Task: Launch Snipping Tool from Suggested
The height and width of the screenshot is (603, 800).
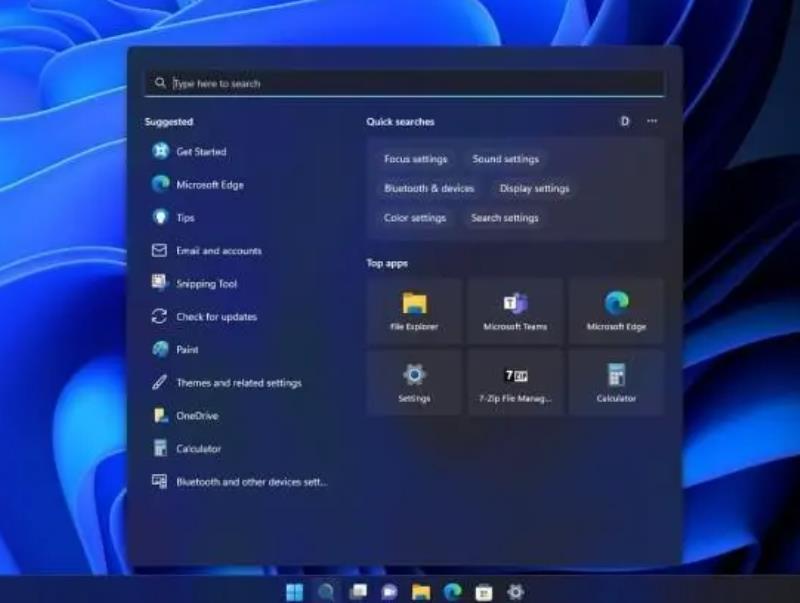Action: pos(194,284)
